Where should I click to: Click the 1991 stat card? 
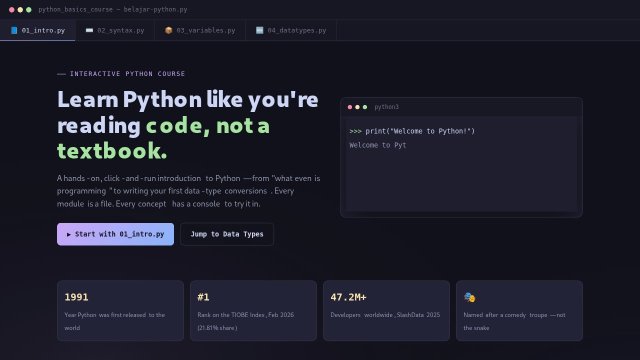pos(120,311)
